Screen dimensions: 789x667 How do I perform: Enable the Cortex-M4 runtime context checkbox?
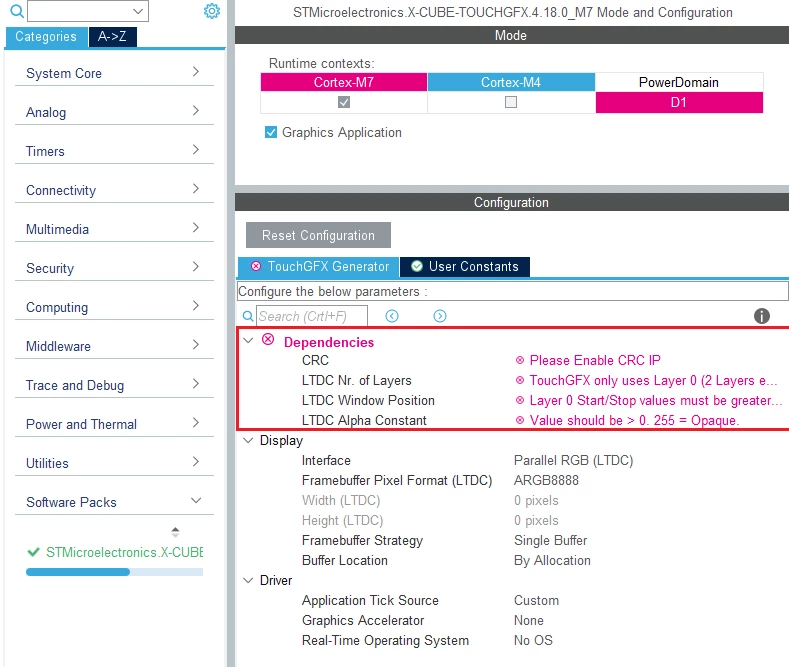(511, 102)
